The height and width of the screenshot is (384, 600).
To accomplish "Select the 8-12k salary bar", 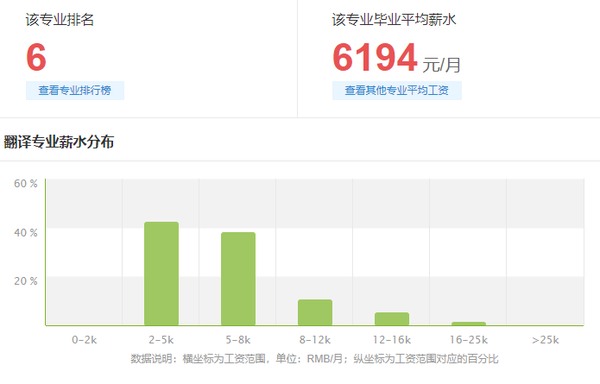I will click(315, 312).
